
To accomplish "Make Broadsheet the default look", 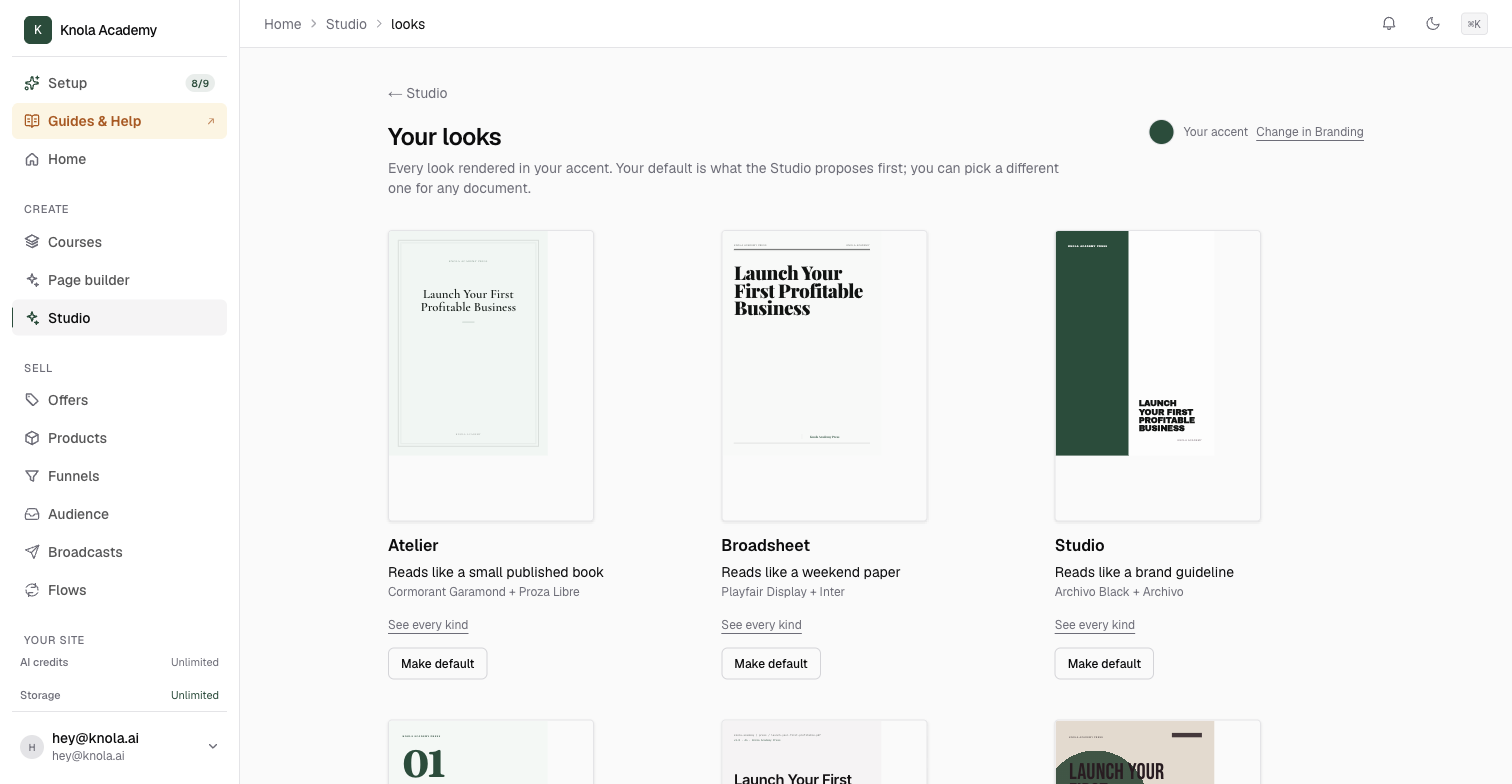I will (x=771, y=664).
